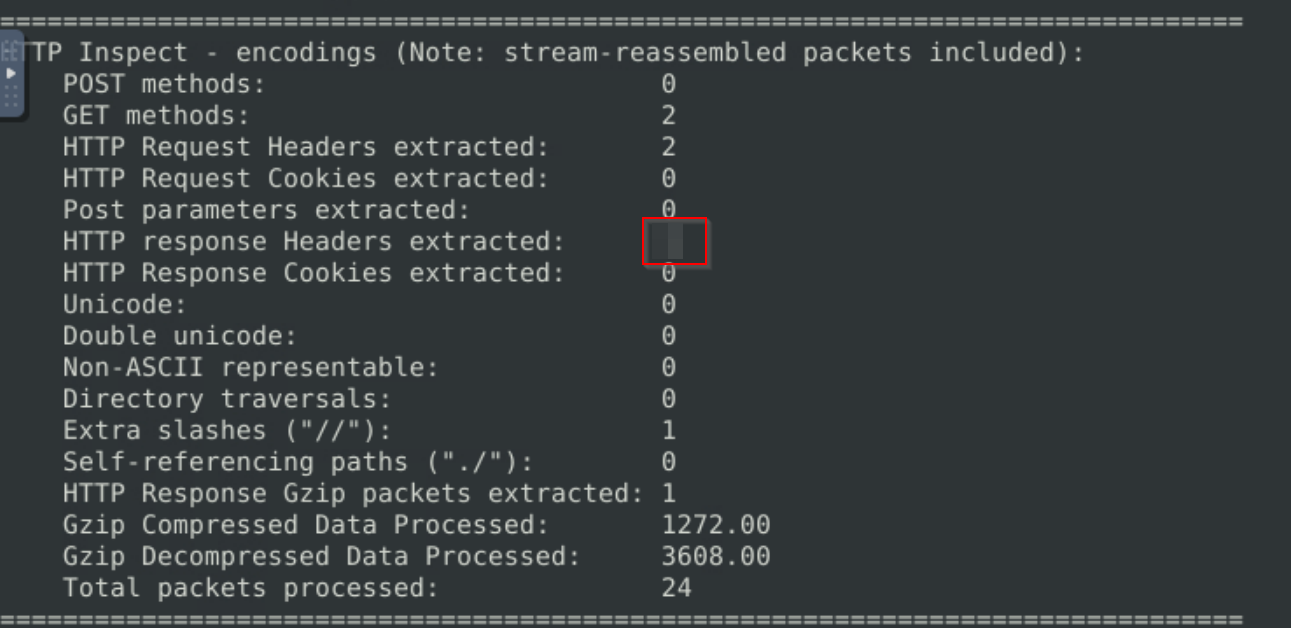Click the Gzip Decompressed value 3608.00
The image size is (1291, 628).
tap(716, 556)
